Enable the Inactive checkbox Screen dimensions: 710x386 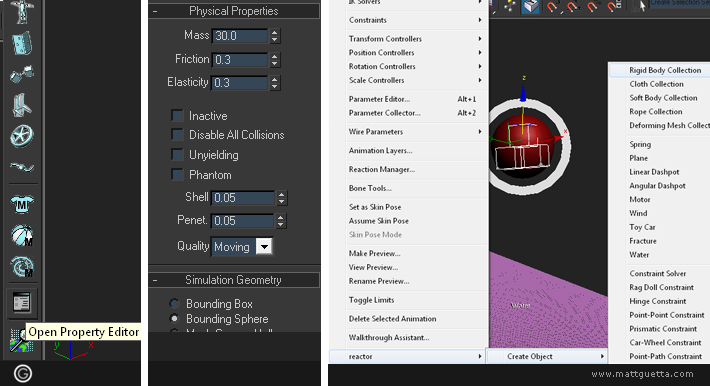point(177,115)
